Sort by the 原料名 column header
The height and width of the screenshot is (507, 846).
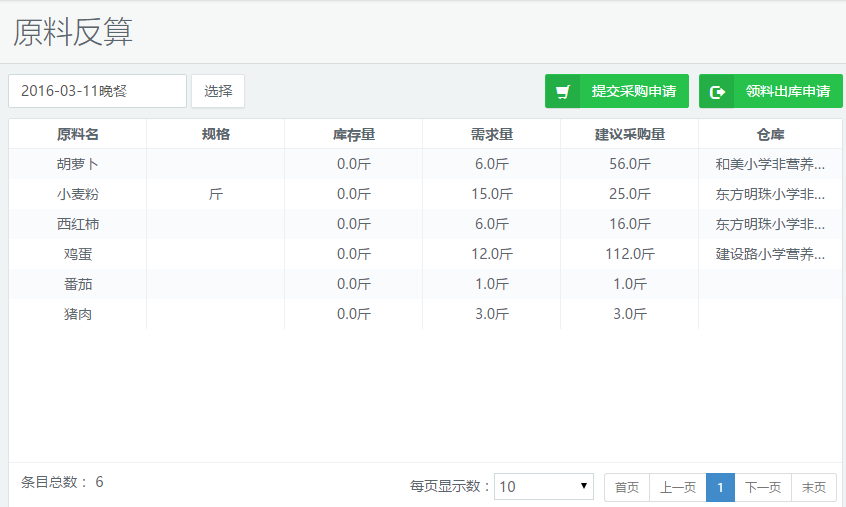(77, 134)
